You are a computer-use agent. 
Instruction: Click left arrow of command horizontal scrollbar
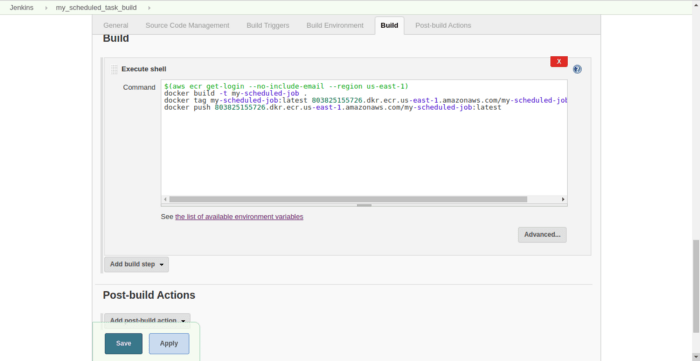point(165,199)
